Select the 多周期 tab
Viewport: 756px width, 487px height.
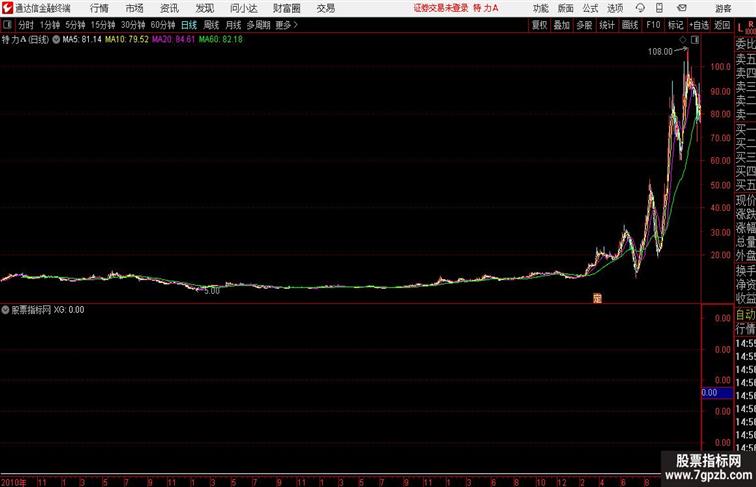[258, 25]
